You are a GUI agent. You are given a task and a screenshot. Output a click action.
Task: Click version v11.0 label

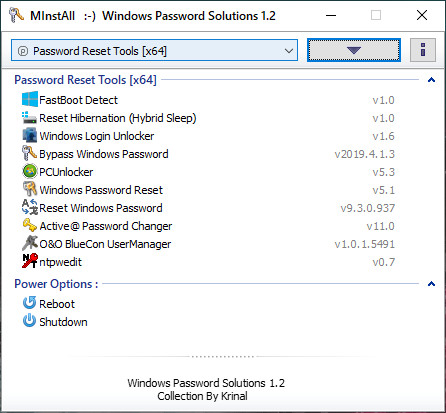(x=380, y=226)
